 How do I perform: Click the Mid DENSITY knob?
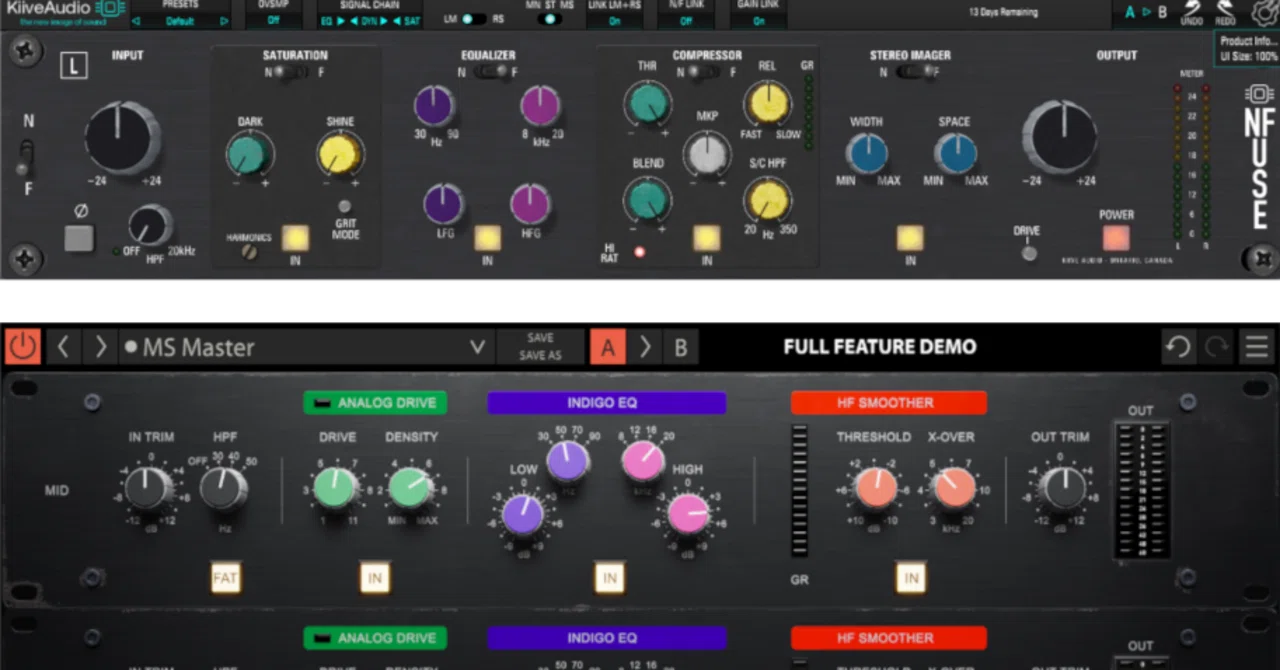pyautogui.click(x=410, y=488)
